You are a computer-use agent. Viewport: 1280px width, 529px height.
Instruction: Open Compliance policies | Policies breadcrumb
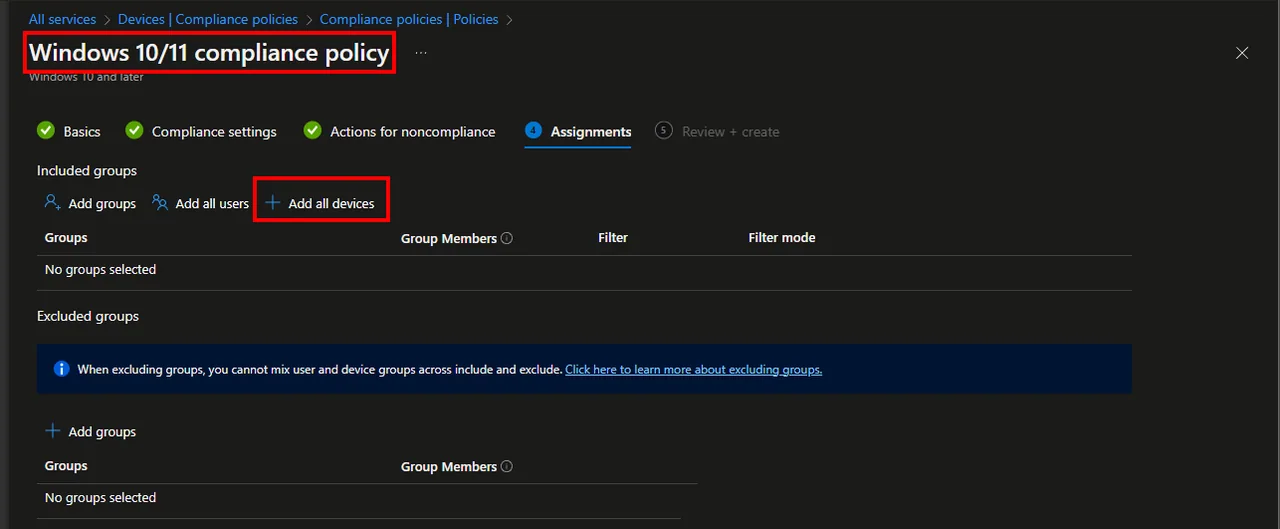[409, 19]
